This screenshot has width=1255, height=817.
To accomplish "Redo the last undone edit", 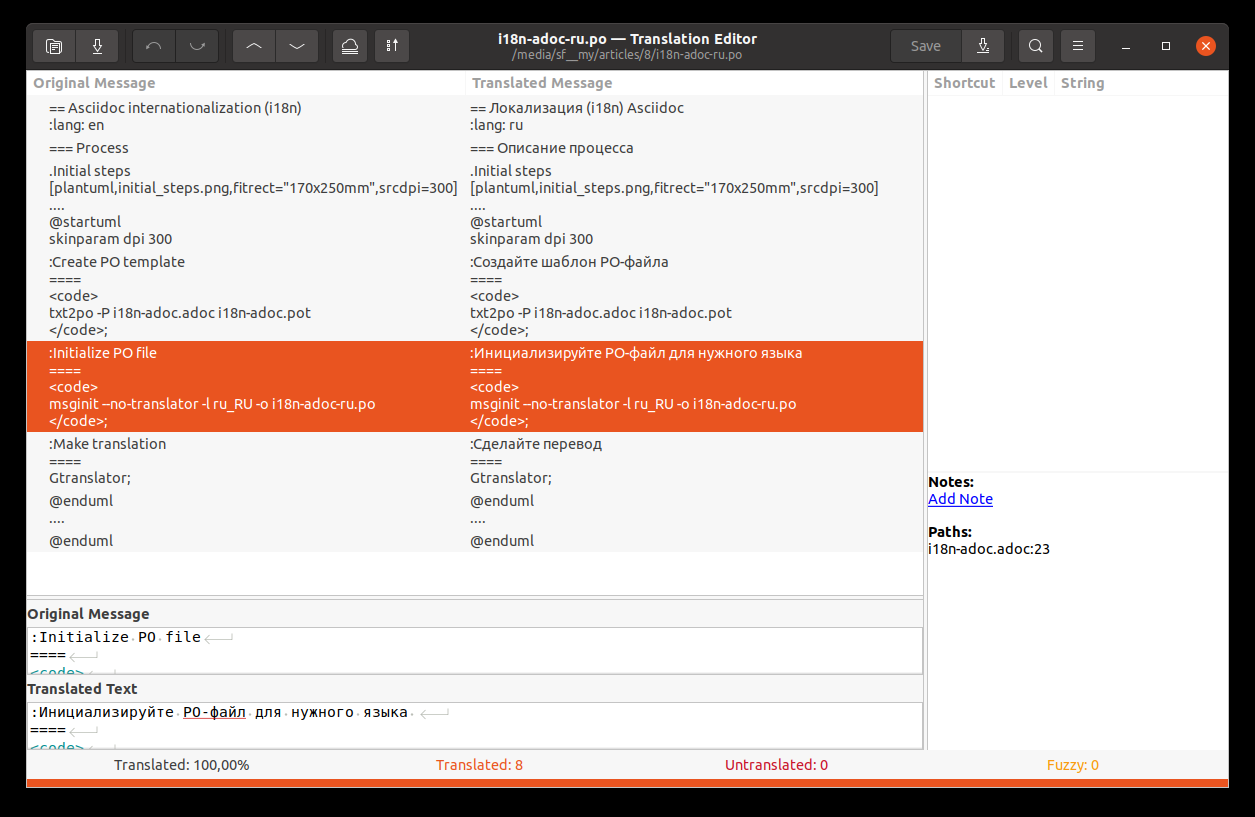I will [x=197, y=46].
